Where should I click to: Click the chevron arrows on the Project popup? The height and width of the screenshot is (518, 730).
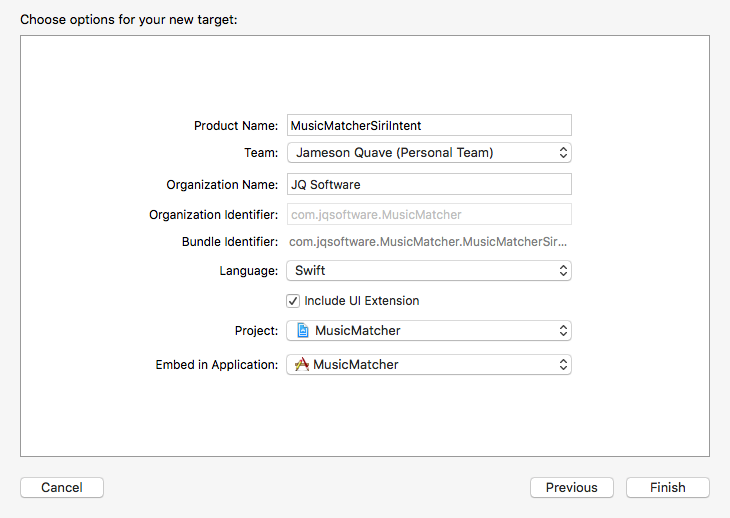[563, 331]
